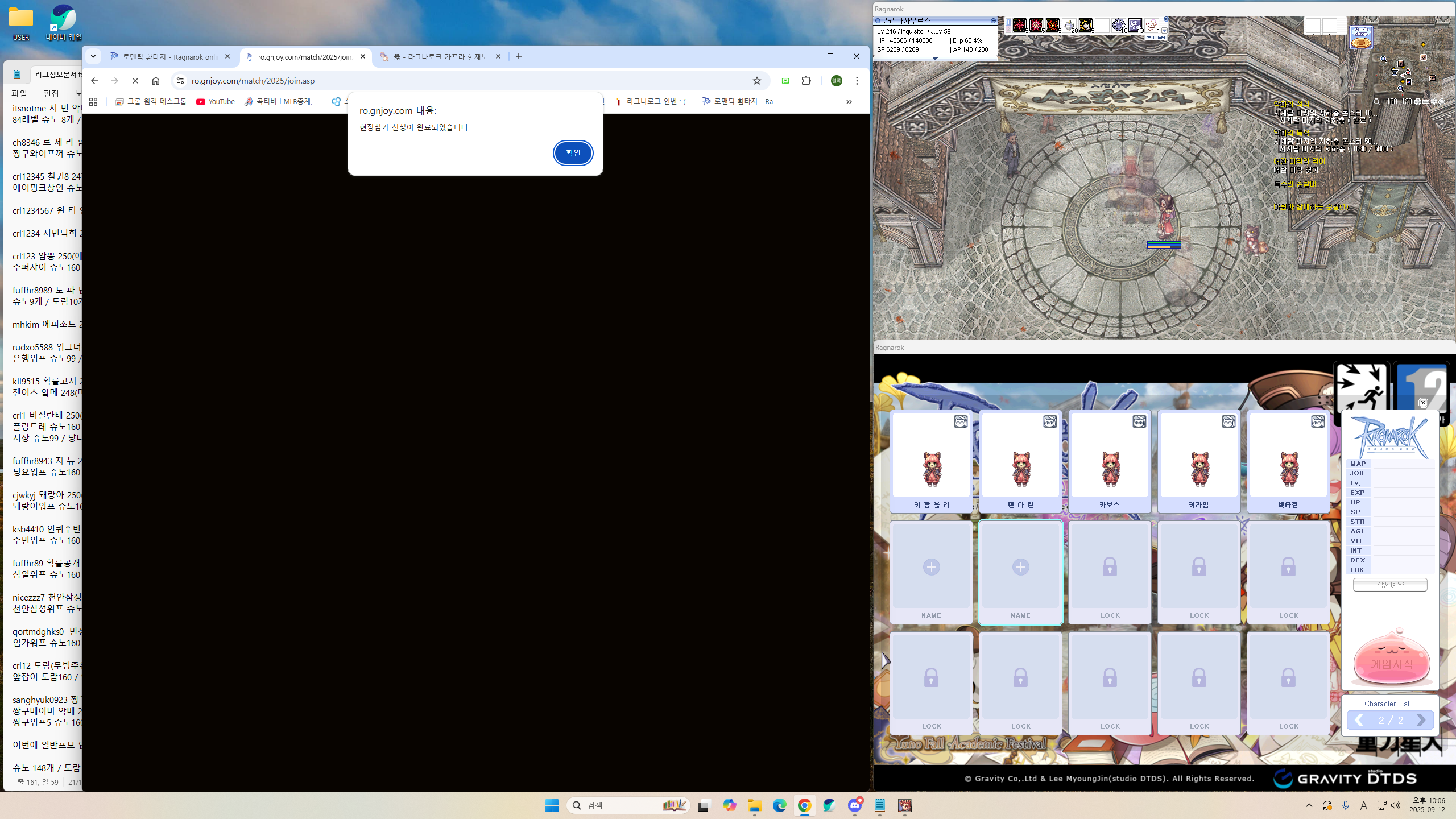Select character 카 람 좋 라 slot

pos(931,462)
